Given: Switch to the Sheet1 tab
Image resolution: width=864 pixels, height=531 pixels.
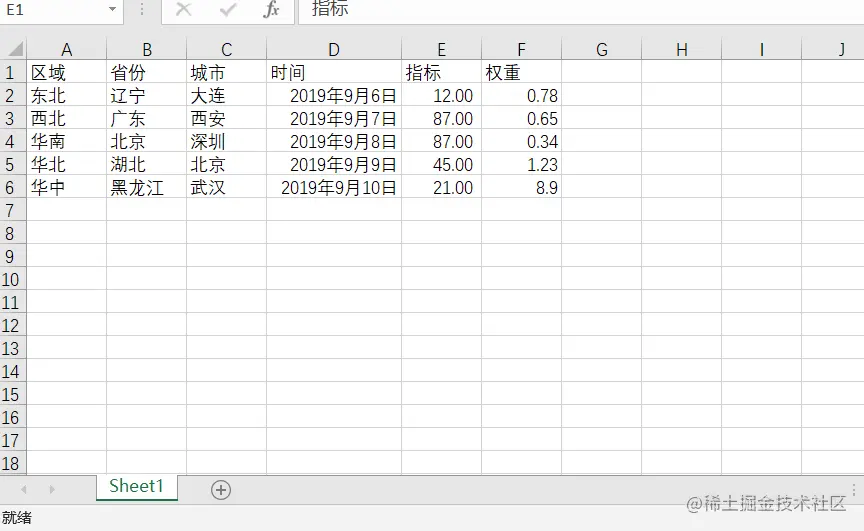Looking at the screenshot, I should (137, 486).
